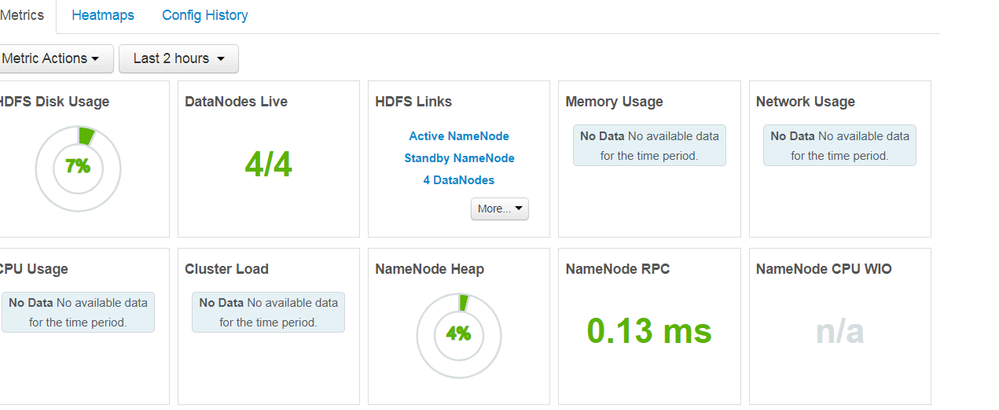Viewport: 999px width, 410px height.
Task: Switch to the Heatmaps tab
Action: (103, 16)
